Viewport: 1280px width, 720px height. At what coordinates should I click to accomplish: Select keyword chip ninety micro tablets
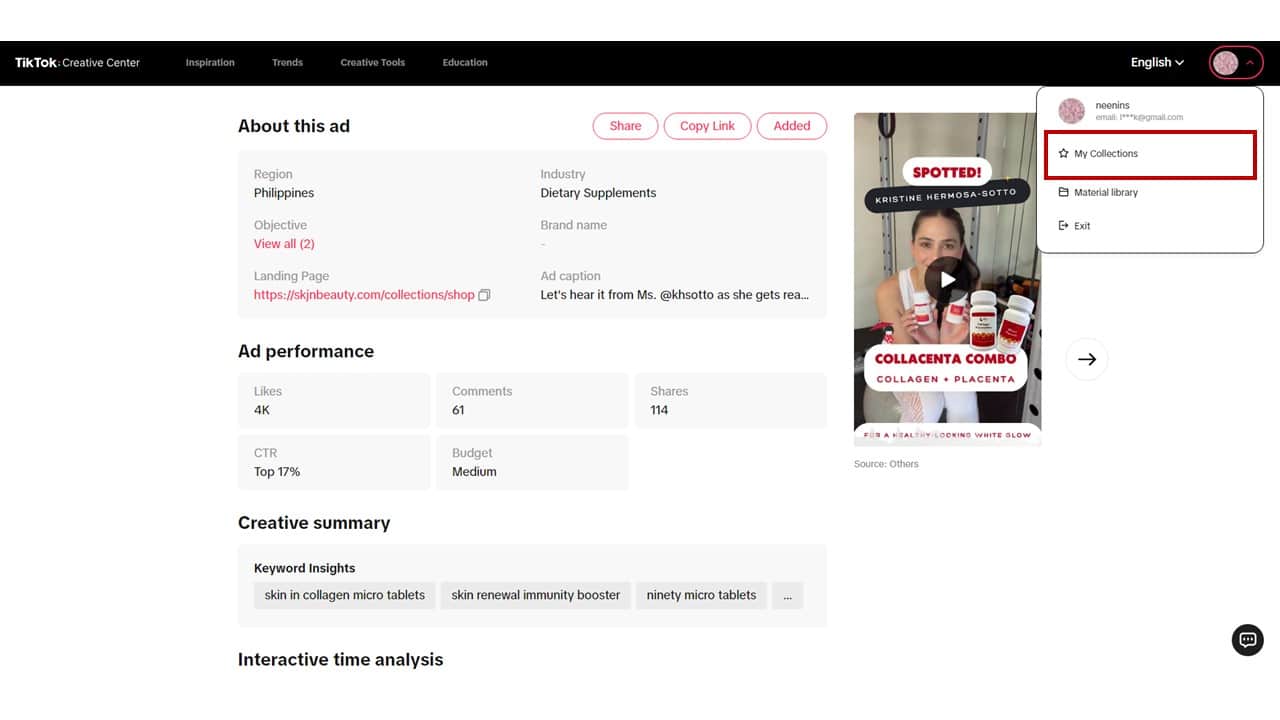pyautogui.click(x=701, y=595)
